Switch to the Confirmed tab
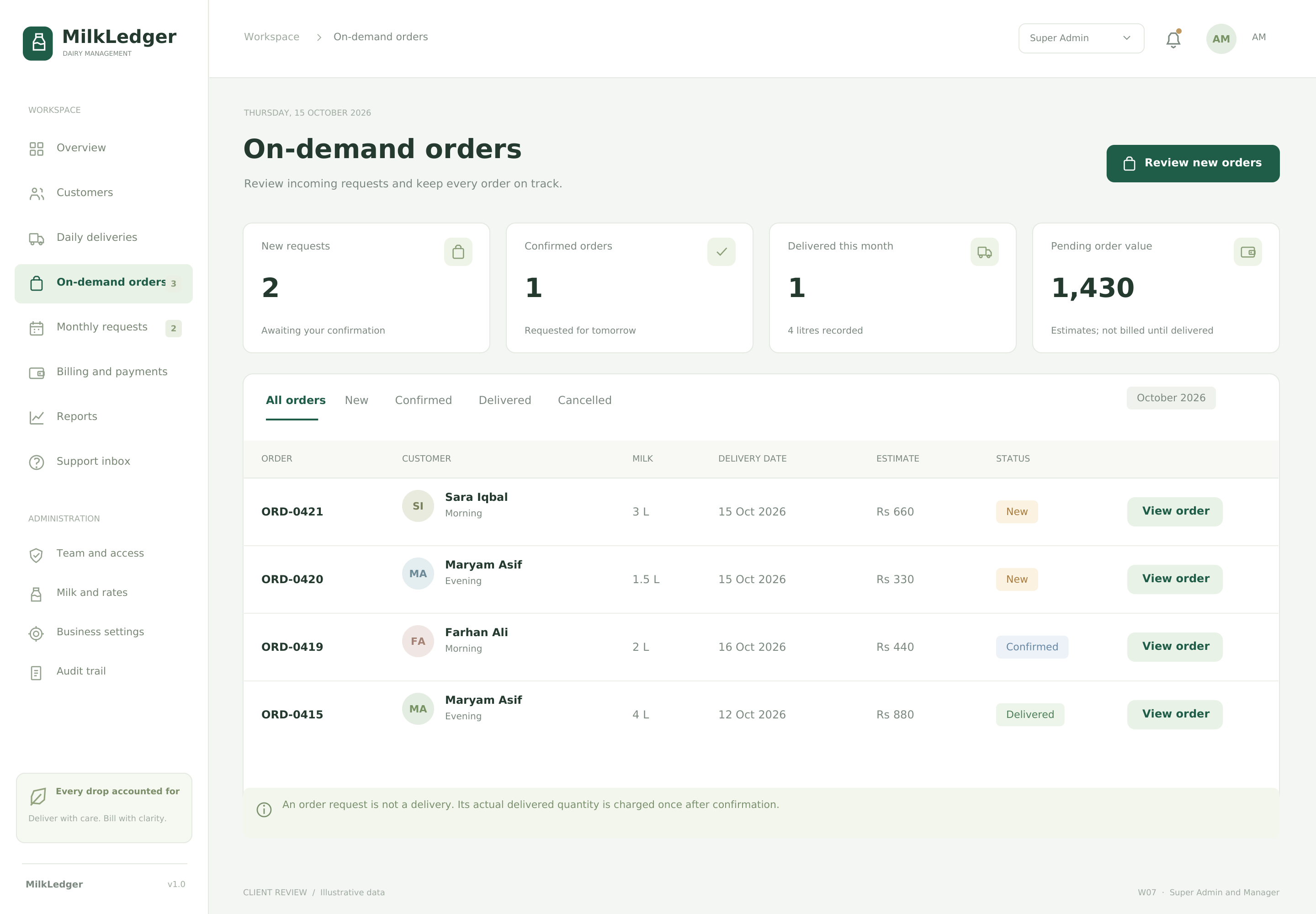This screenshot has height=914, width=1316. 423,400
